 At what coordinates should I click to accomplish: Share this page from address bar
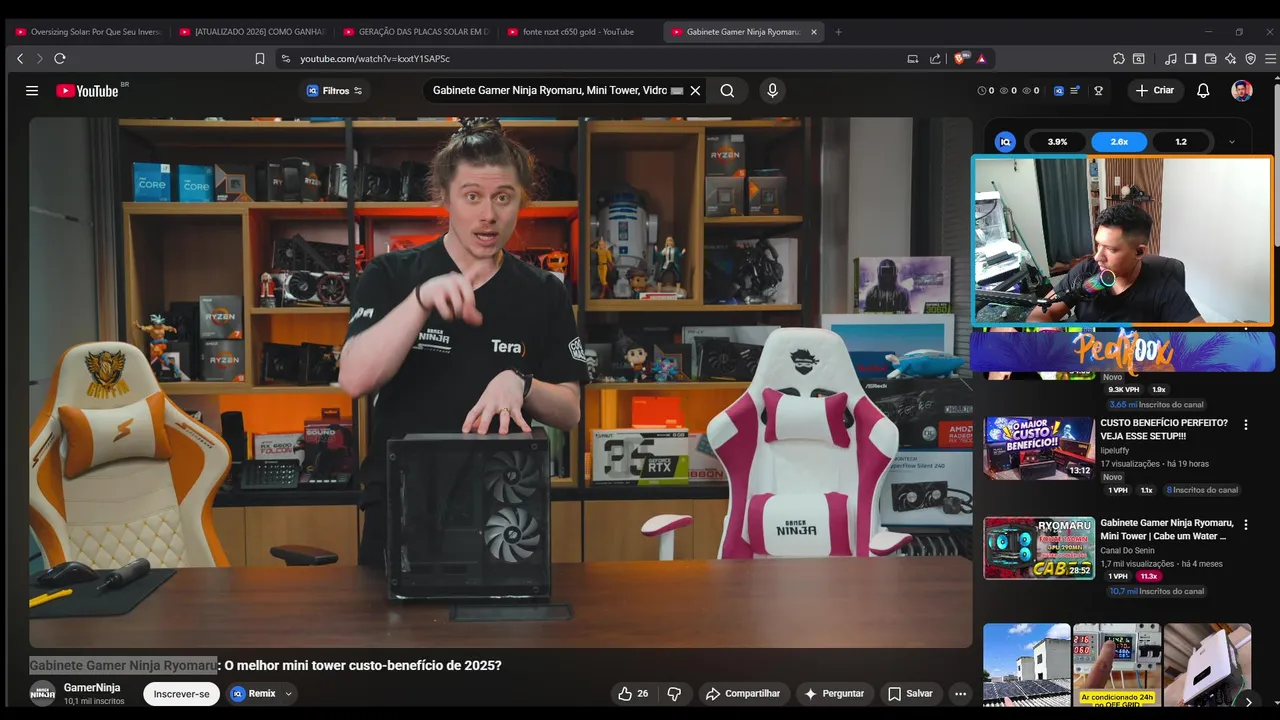[935, 59]
